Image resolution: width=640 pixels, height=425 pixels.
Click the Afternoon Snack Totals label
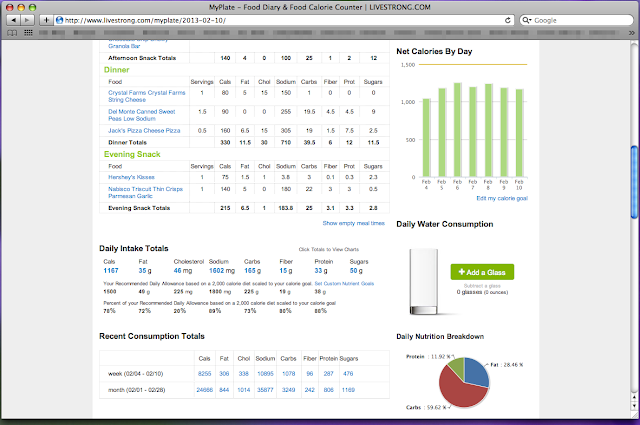pyautogui.click(x=142, y=58)
